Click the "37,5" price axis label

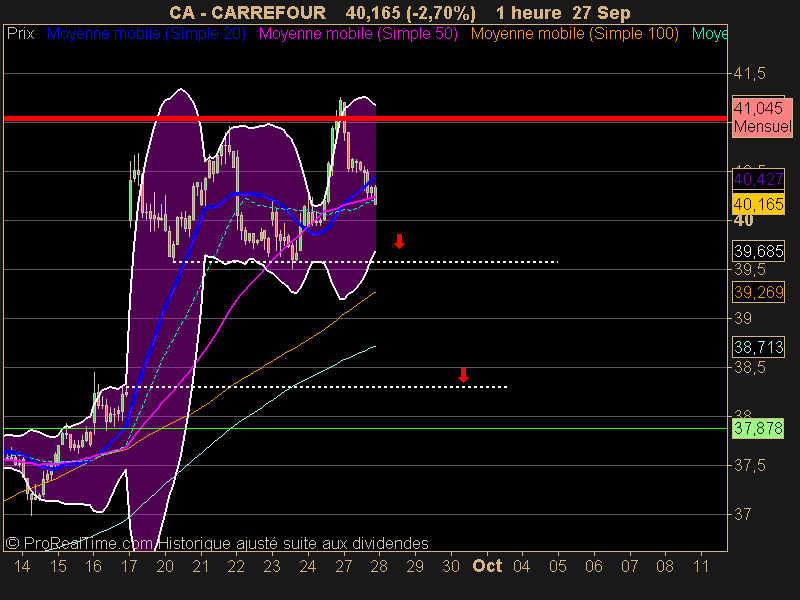coord(749,465)
